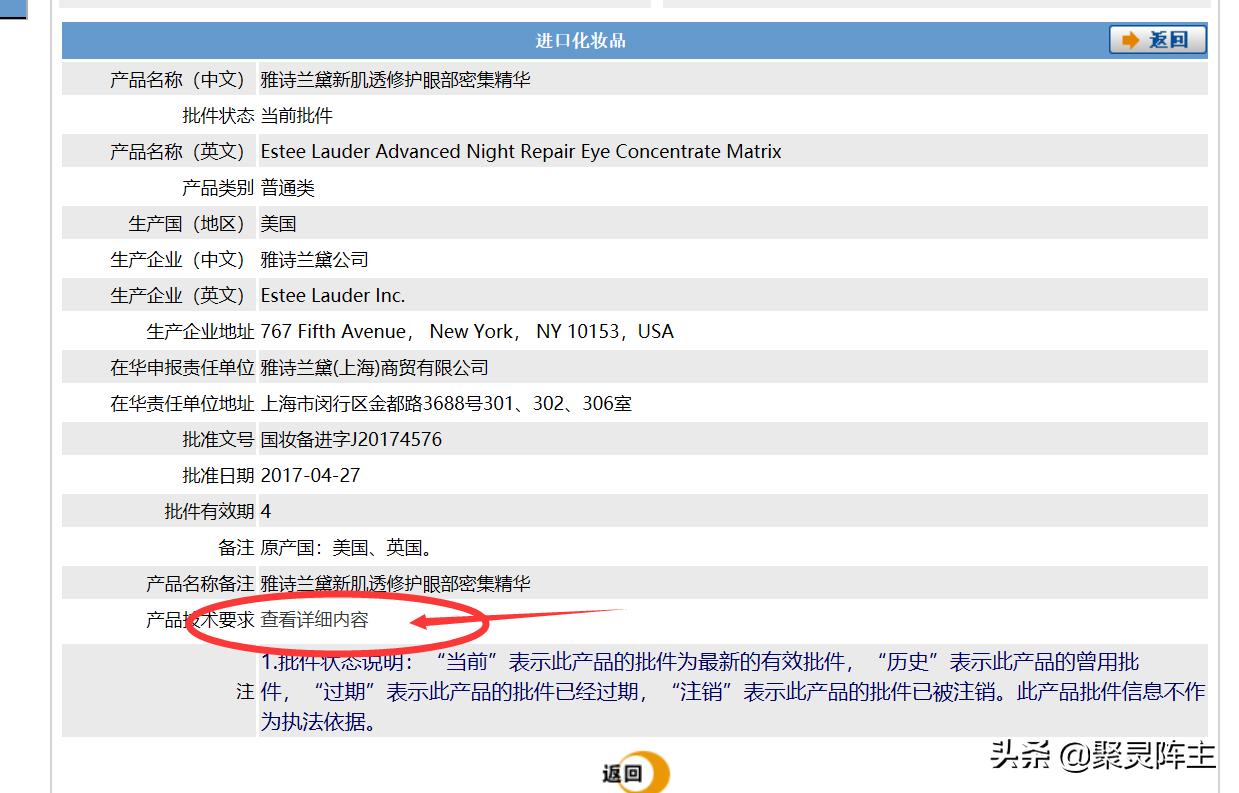
Task: Select the 产品名称备注 row text
Action: tap(396, 583)
